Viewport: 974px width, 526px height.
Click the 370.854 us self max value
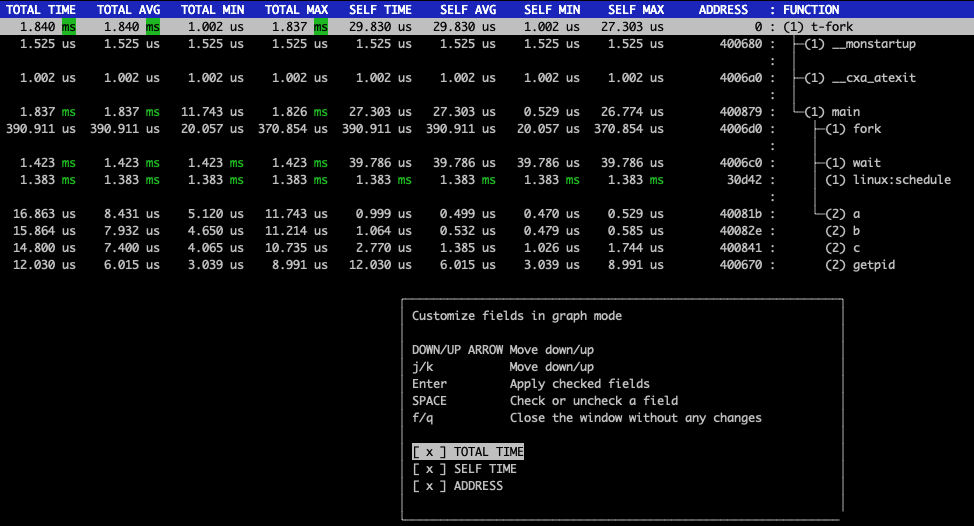[x=629, y=129]
